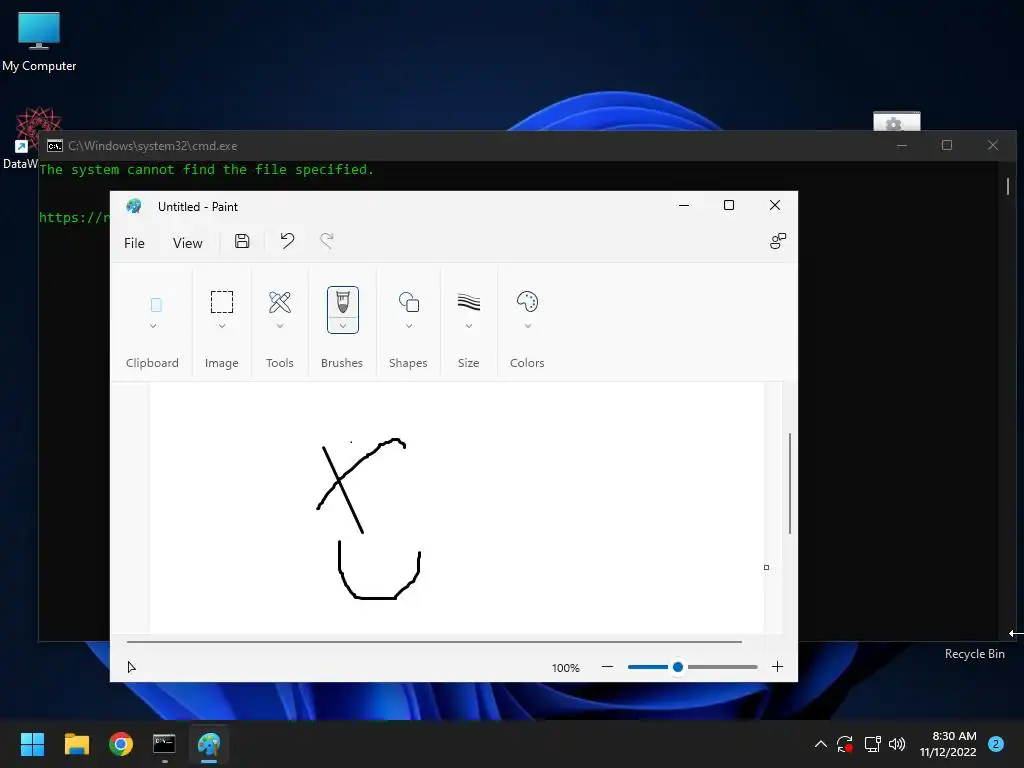Image resolution: width=1024 pixels, height=768 pixels.
Task: Click the canvas resize handle on the right edge
Action: [767, 568]
